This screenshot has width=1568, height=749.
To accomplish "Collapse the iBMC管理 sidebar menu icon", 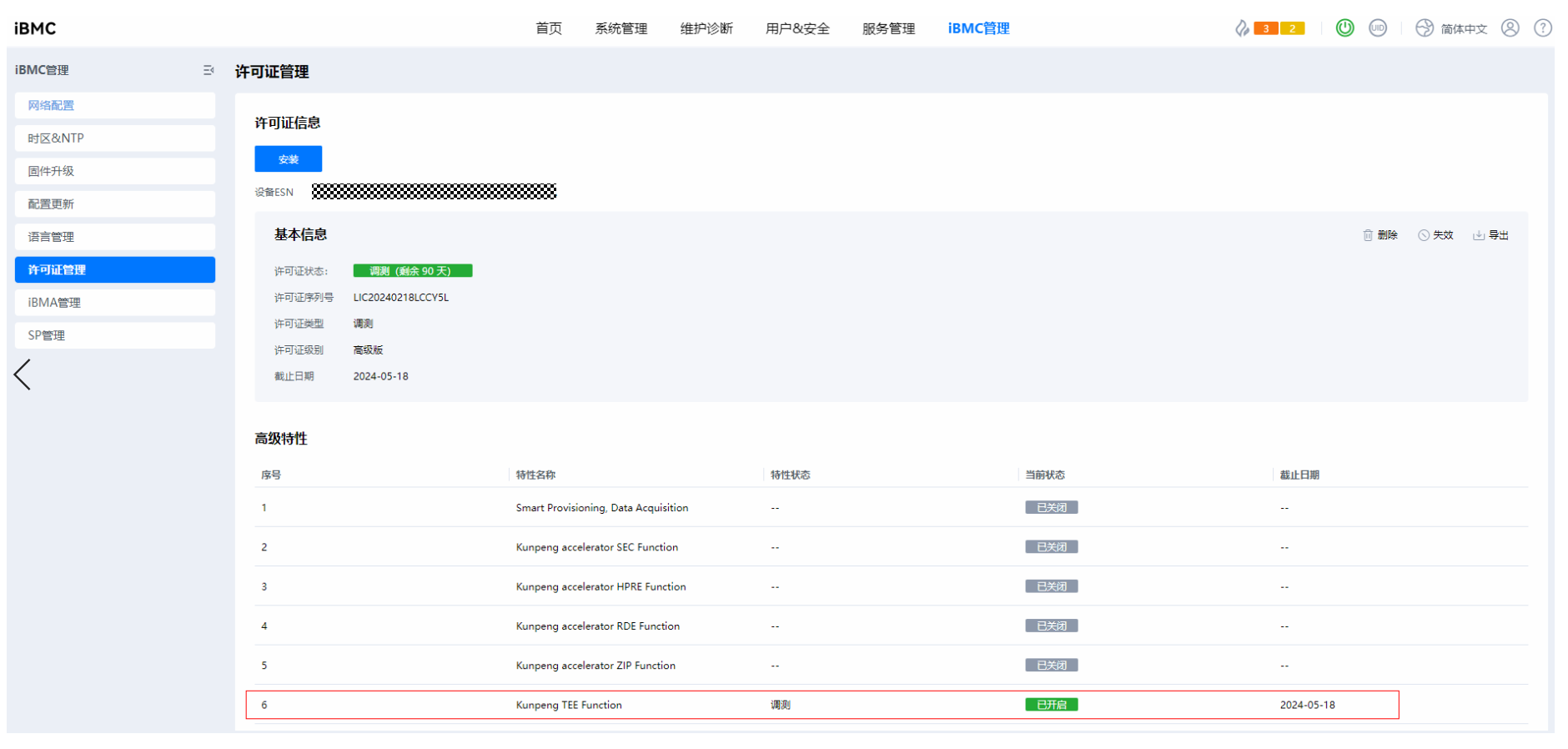I will pyautogui.click(x=209, y=70).
